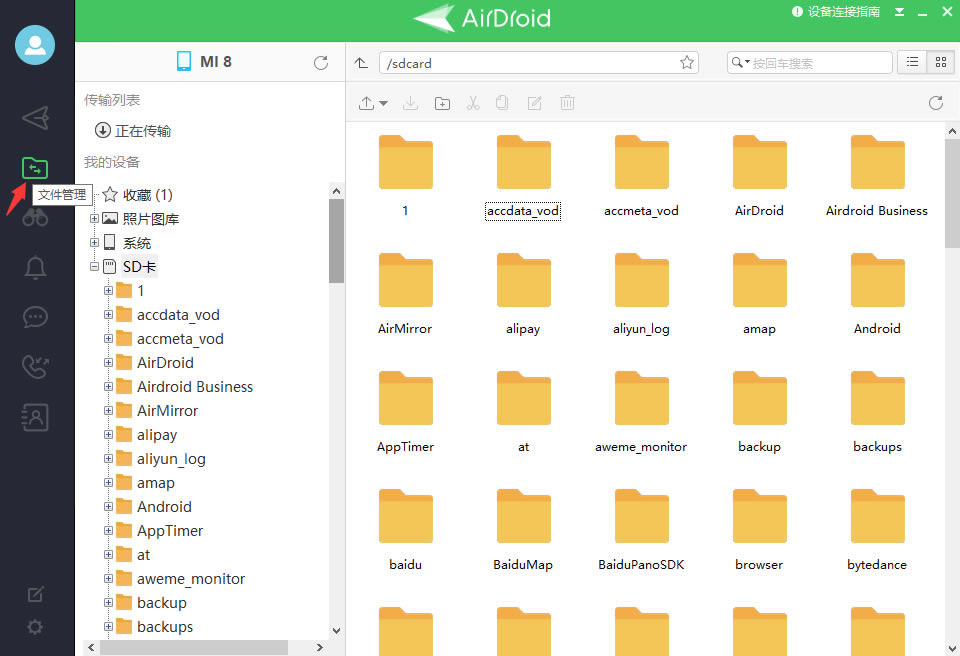The image size is (960, 656).
Task: Click the settings gear icon
Action: coord(35,626)
